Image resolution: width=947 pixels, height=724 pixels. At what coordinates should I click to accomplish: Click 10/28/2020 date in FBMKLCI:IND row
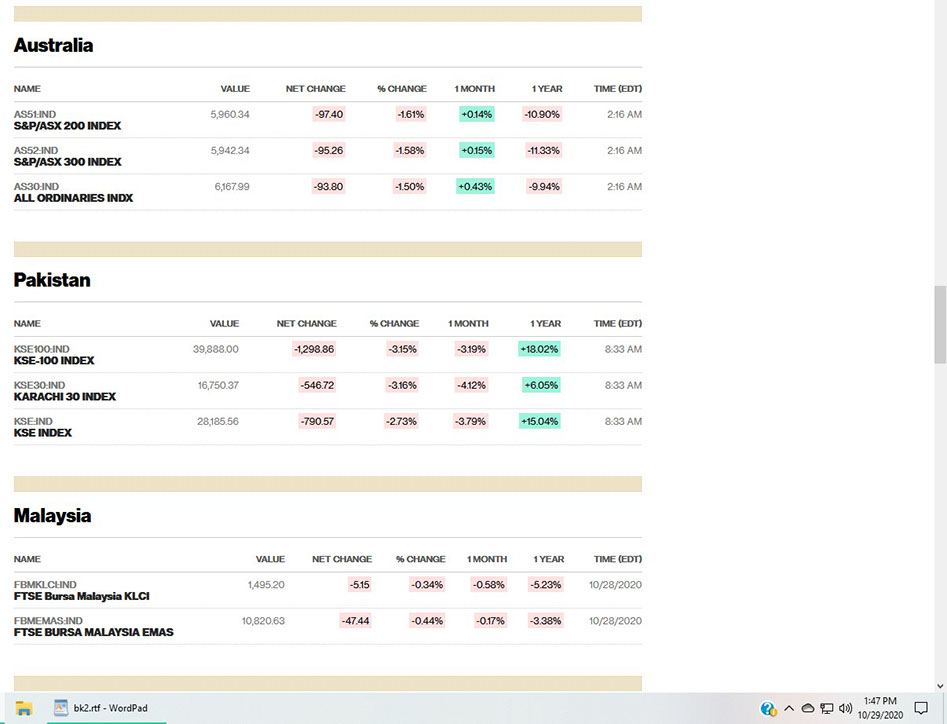615,585
